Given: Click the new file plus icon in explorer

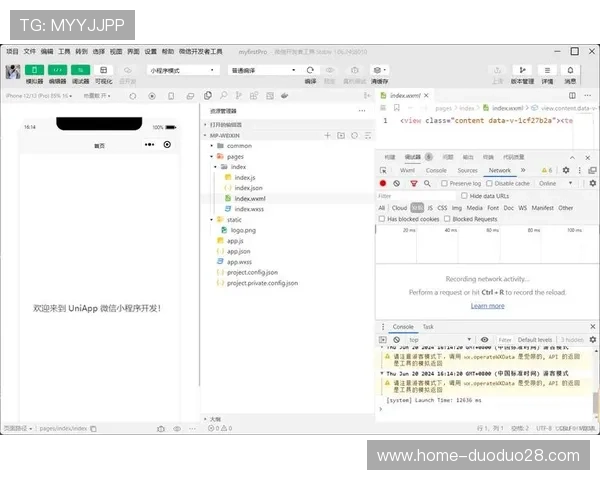Looking at the screenshot, I should [327, 135].
